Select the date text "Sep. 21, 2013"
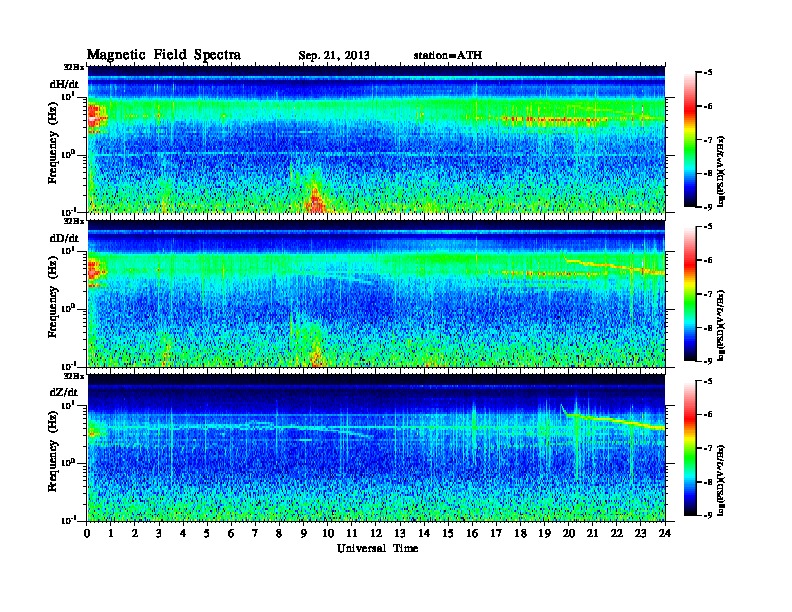This screenshot has height=612, width=792. tap(334, 56)
